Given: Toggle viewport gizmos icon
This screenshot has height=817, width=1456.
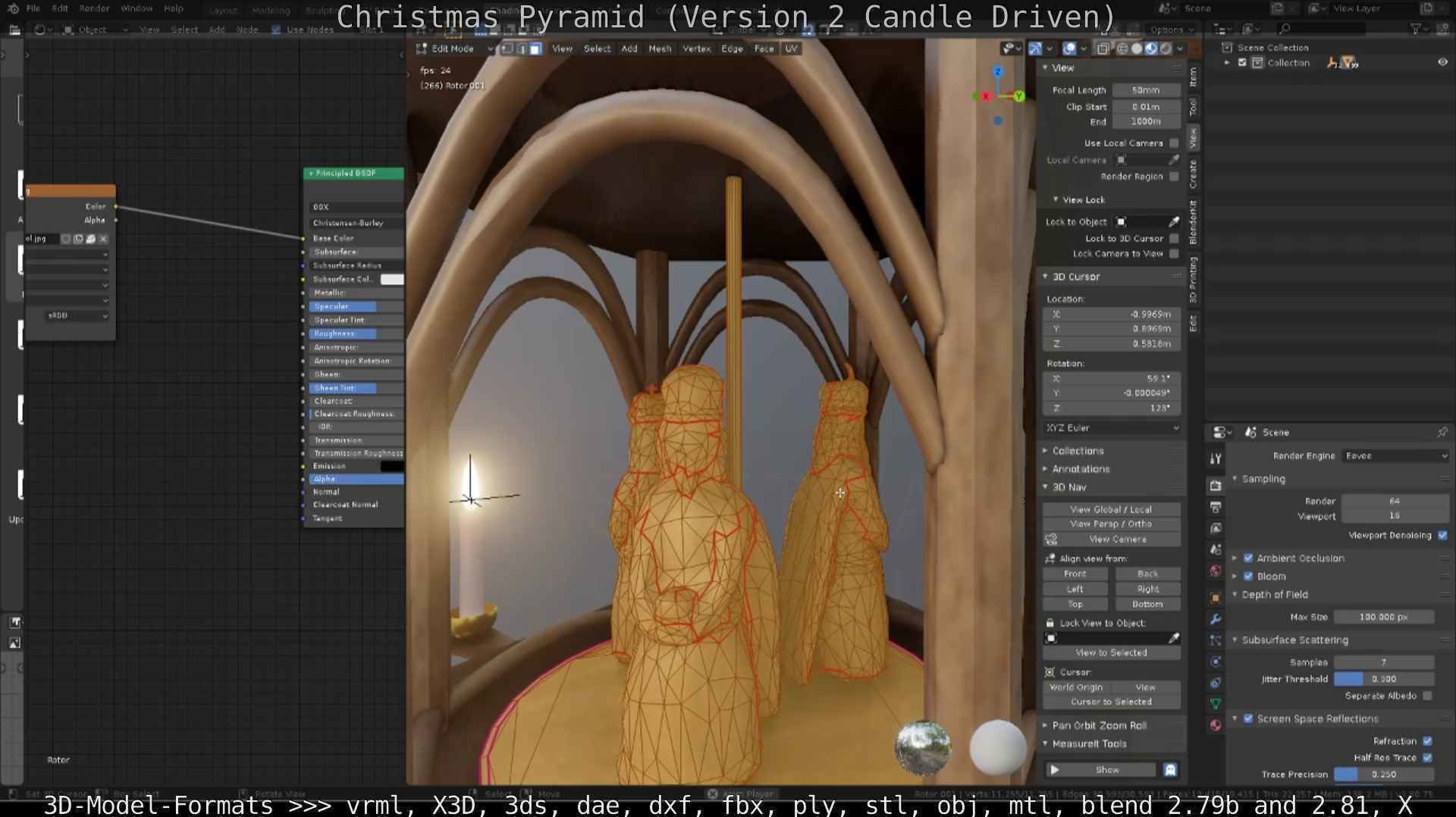Looking at the screenshot, I should (x=1035, y=49).
